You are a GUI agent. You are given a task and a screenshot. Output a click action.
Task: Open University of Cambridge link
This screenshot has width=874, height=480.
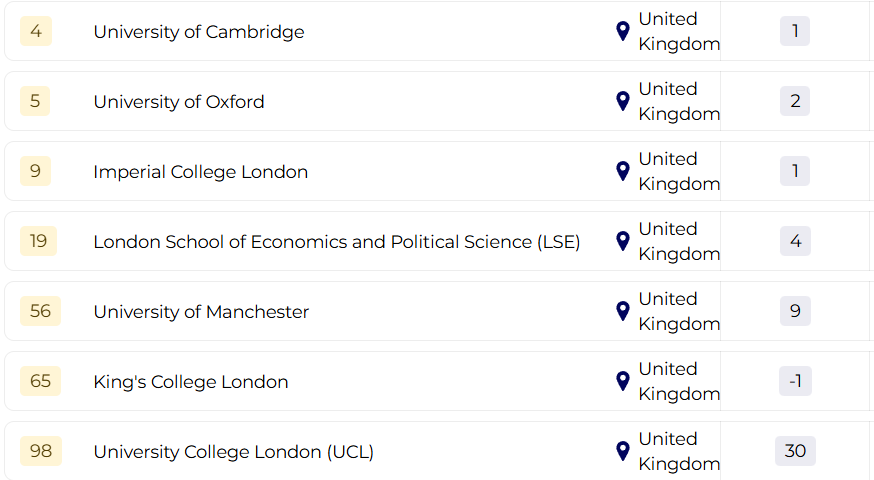(x=198, y=32)
